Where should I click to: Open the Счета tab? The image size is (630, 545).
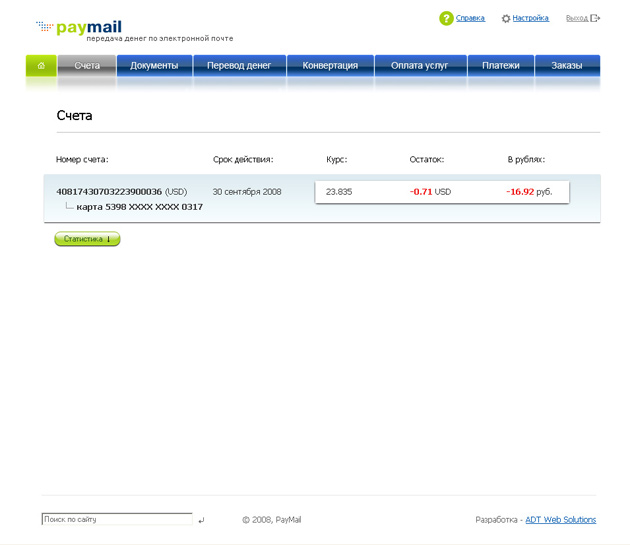point(87,66)
